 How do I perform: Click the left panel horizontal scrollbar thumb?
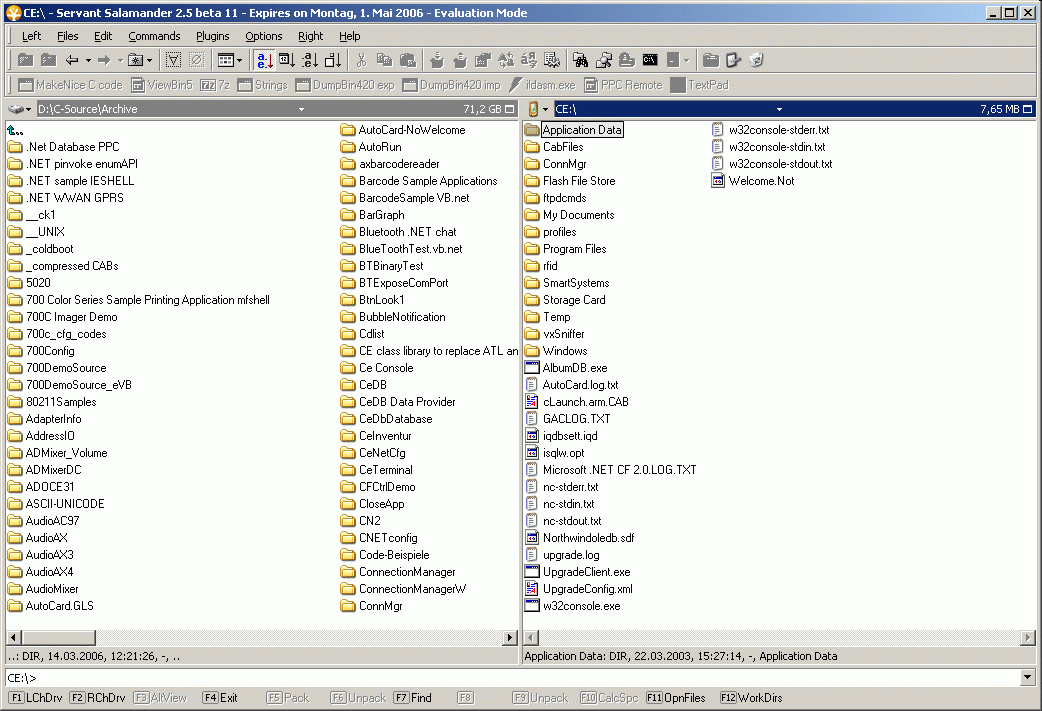[58, 638]
